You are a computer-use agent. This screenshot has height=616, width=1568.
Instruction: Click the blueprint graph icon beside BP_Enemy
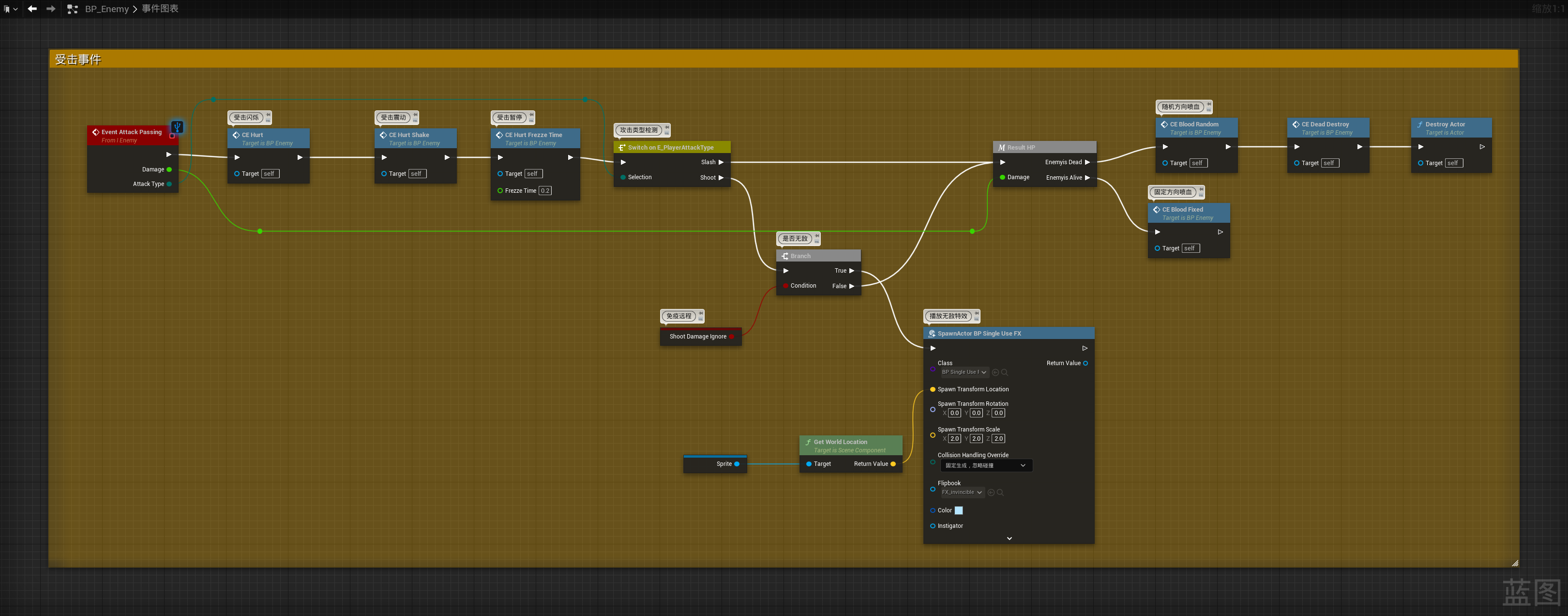coord(73,9)
